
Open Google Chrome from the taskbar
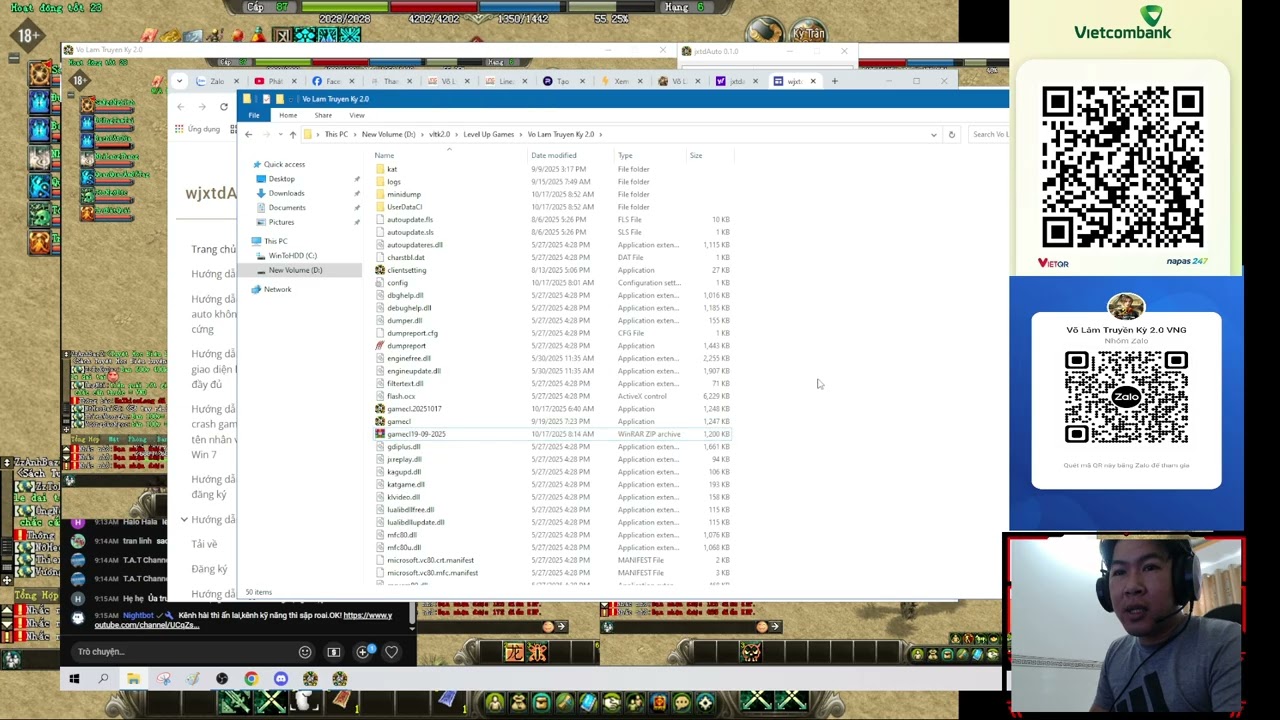251,679
